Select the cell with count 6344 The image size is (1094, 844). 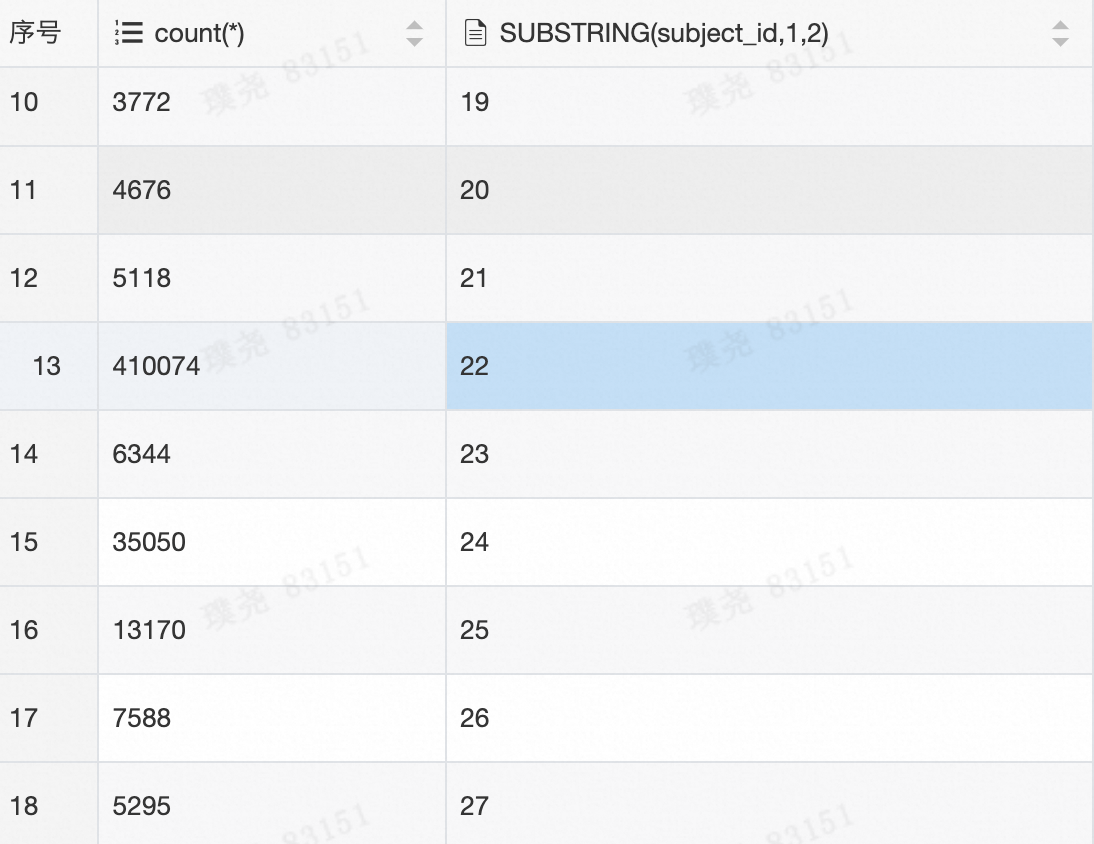(x=142, y=454)
